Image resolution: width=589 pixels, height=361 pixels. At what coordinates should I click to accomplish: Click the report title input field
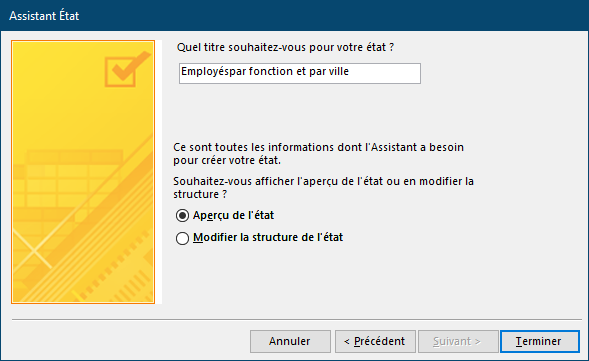[300, 73]
